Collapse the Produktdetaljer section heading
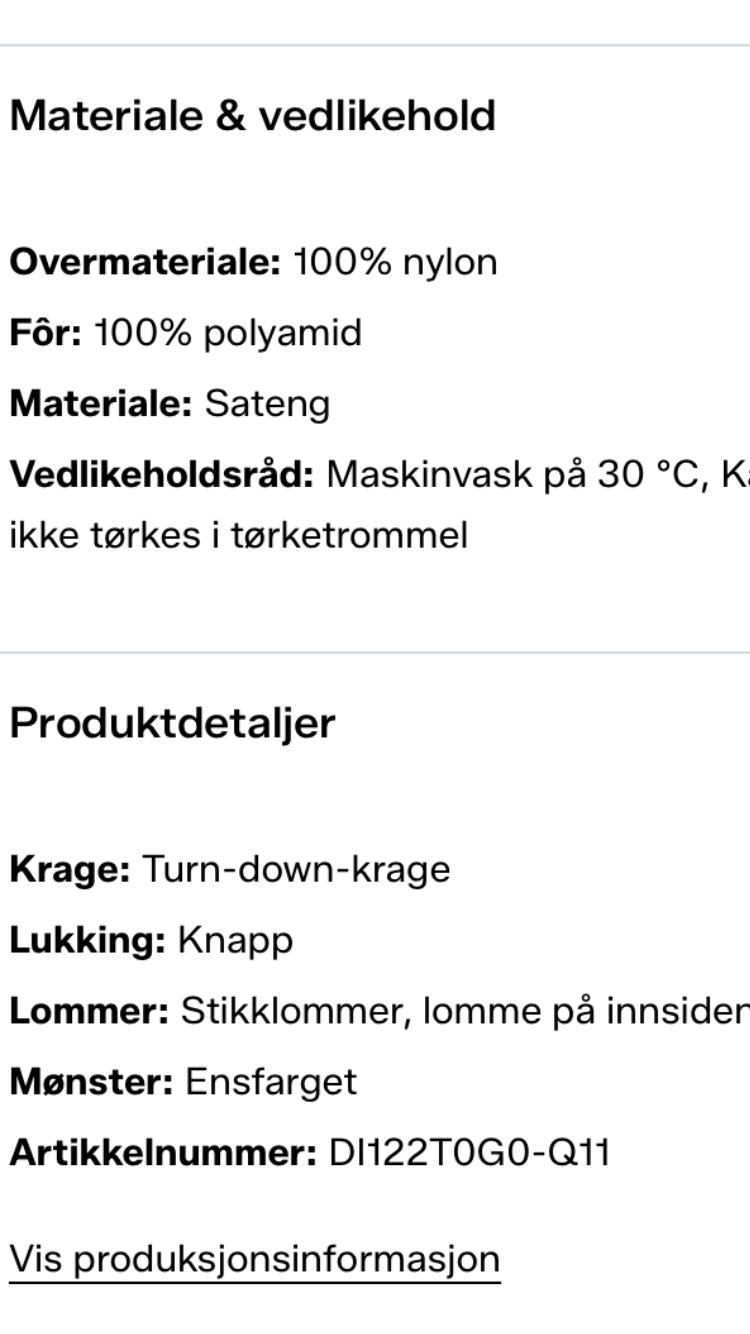This screenshot has height=1334, width=750. [172, 722]
